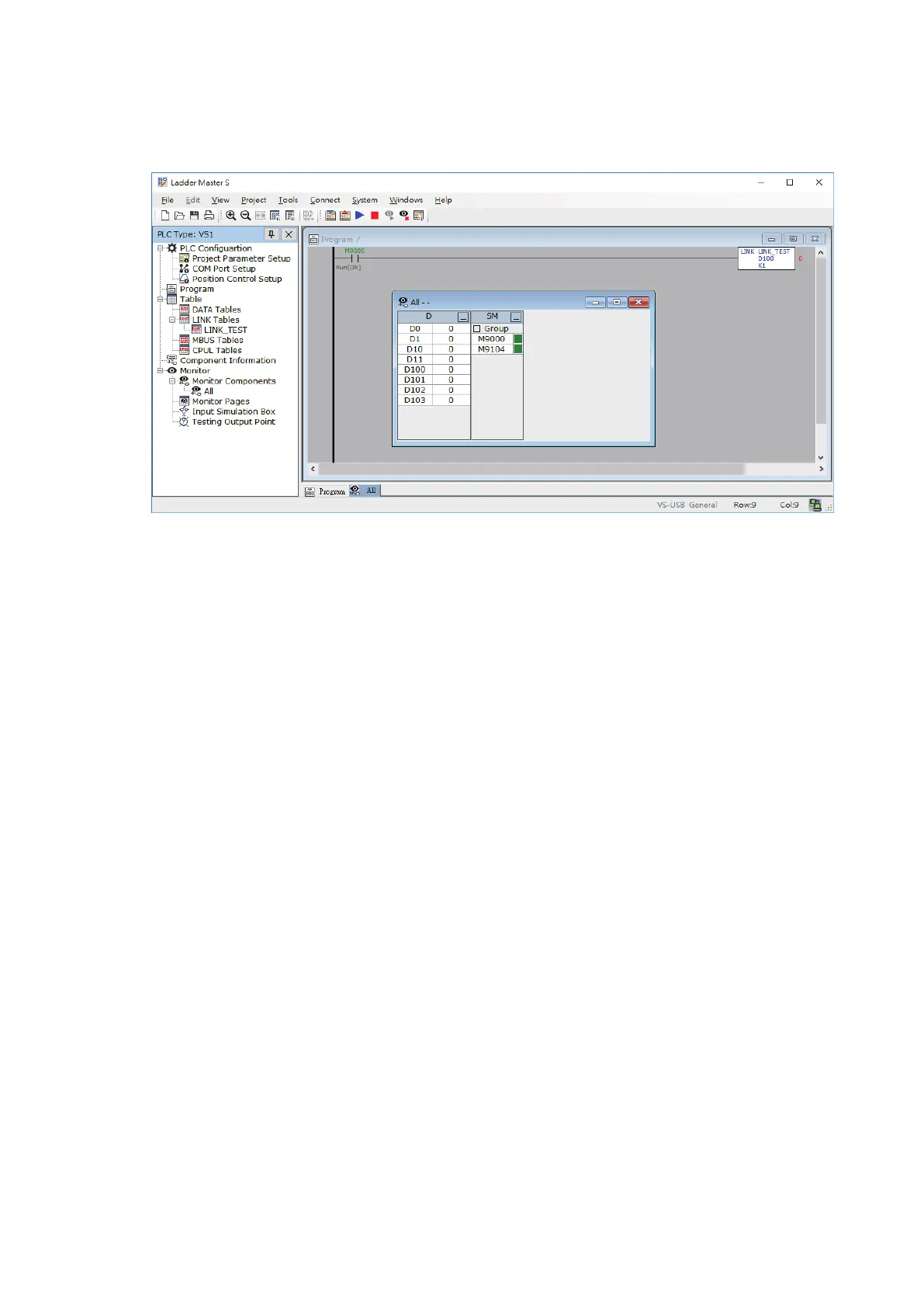This screenshot has width=924, height=1307.
Task: Select LINK_TEST in the tree
Action: pos(226,330)
